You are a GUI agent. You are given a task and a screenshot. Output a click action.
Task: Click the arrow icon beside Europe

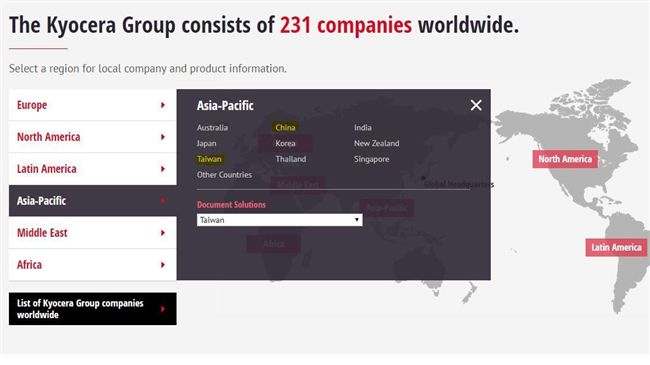tap(163, 105)
